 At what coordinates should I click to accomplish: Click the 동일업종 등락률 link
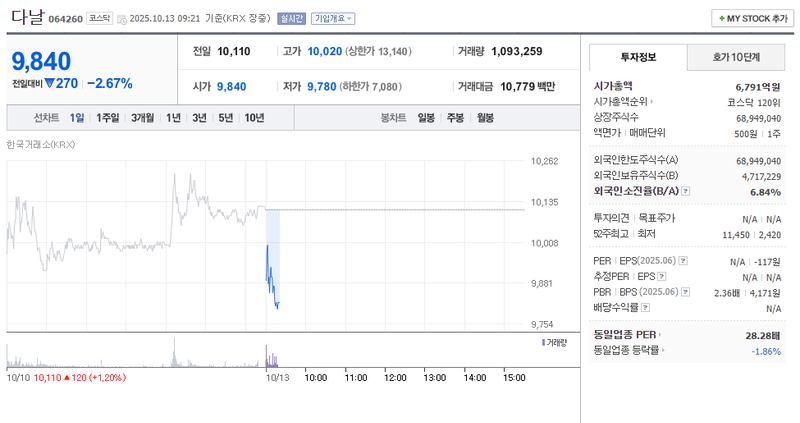pos(628,350)
